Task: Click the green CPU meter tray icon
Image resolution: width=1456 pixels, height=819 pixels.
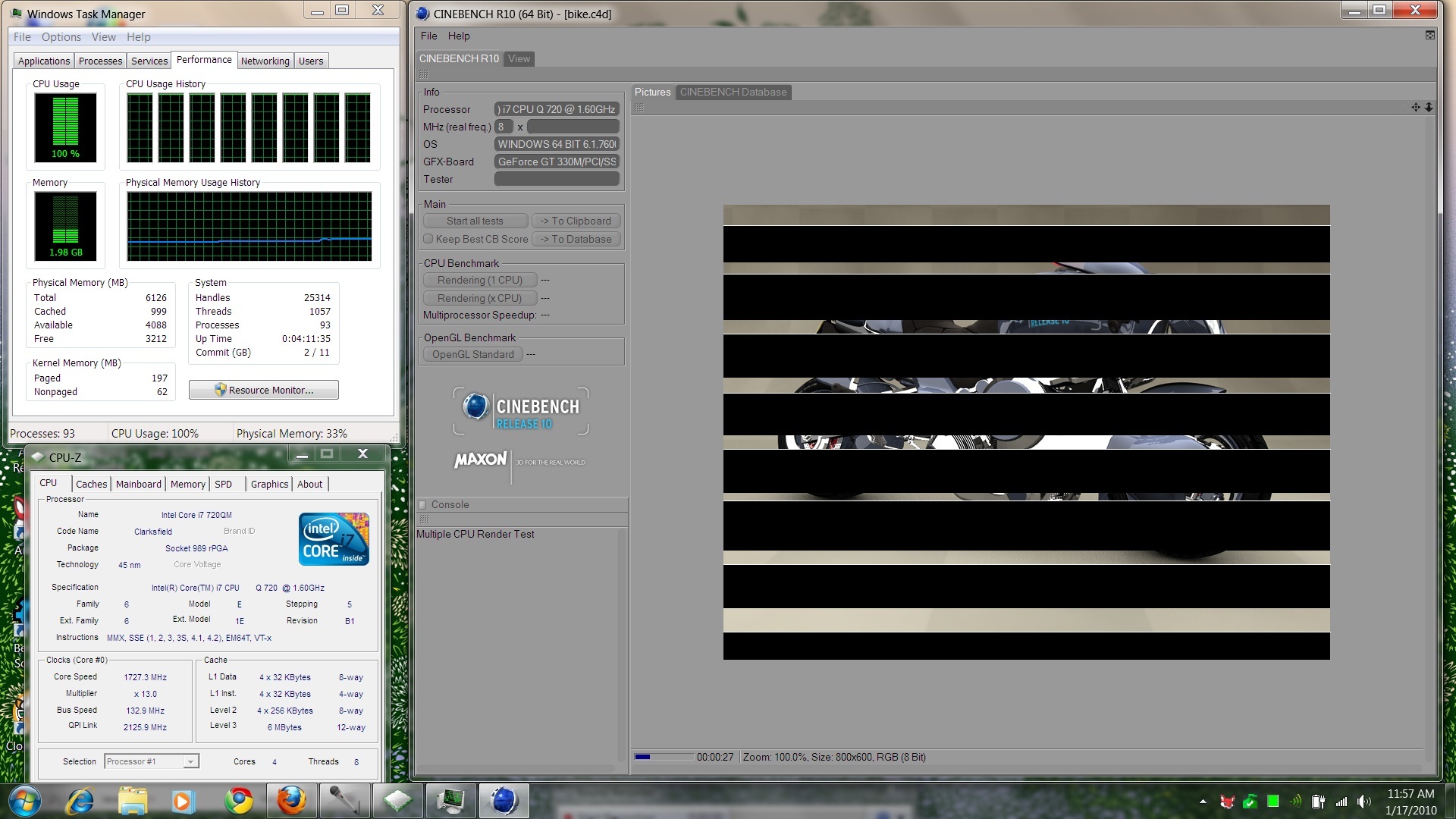Action: pos(1273,802)
